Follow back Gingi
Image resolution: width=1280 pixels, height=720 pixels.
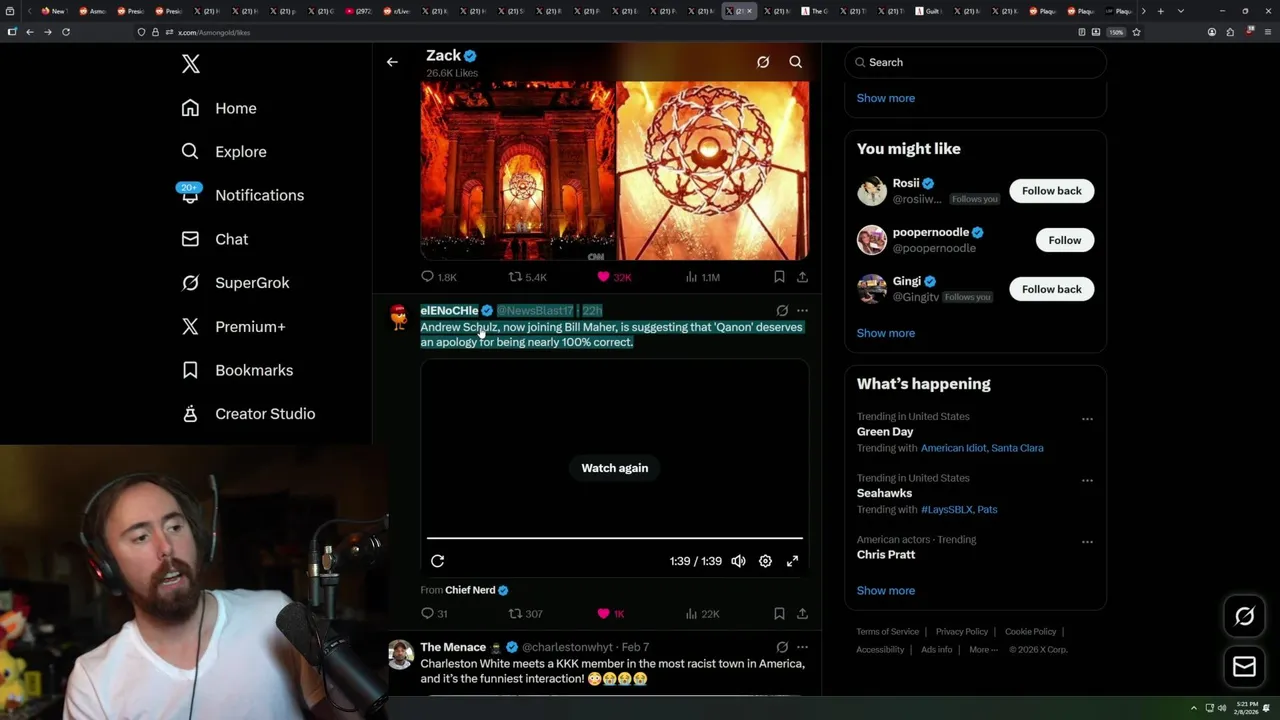(x=1051, y=289)
